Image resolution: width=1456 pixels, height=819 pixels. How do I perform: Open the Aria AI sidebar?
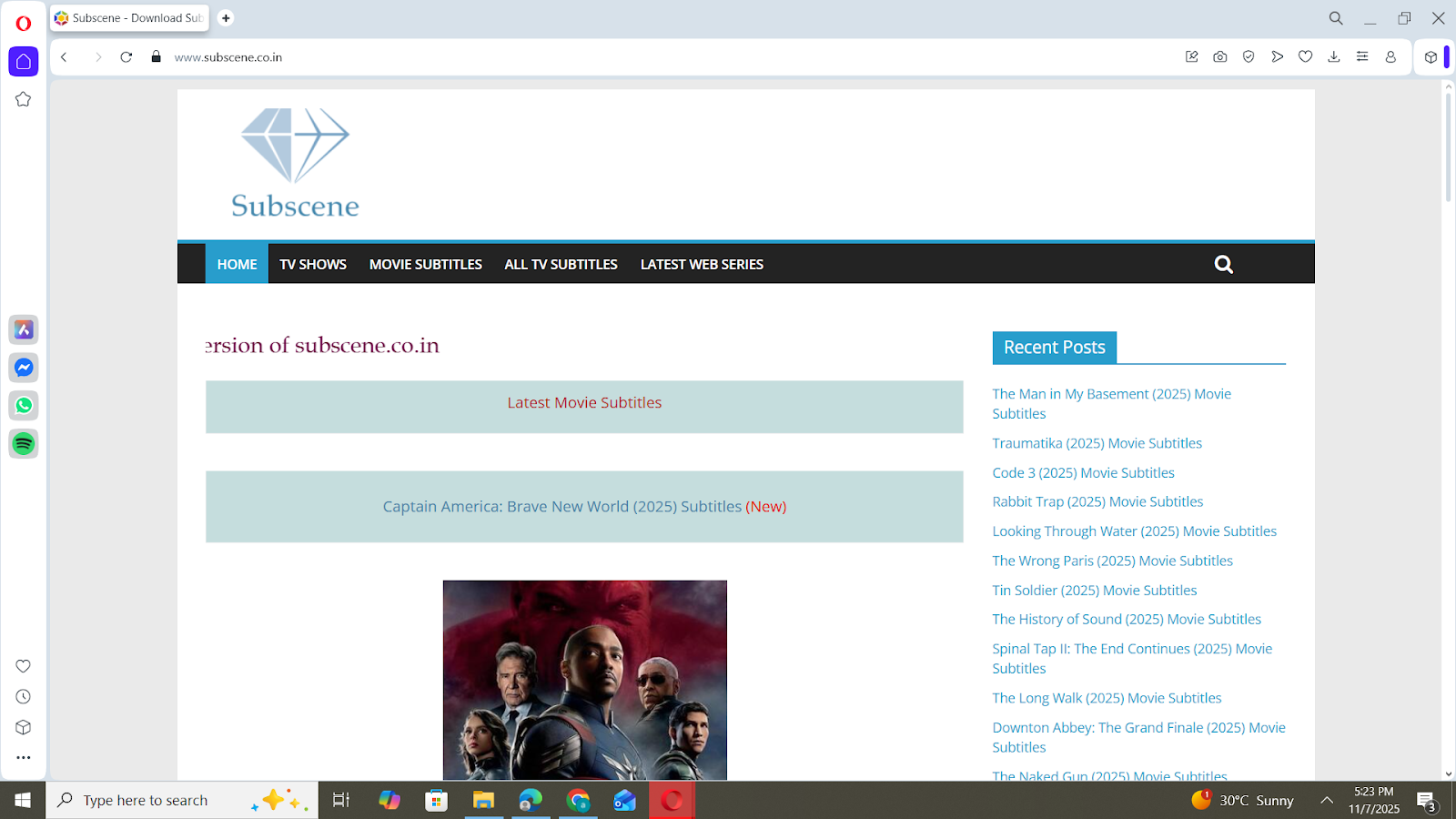[24, 329]
